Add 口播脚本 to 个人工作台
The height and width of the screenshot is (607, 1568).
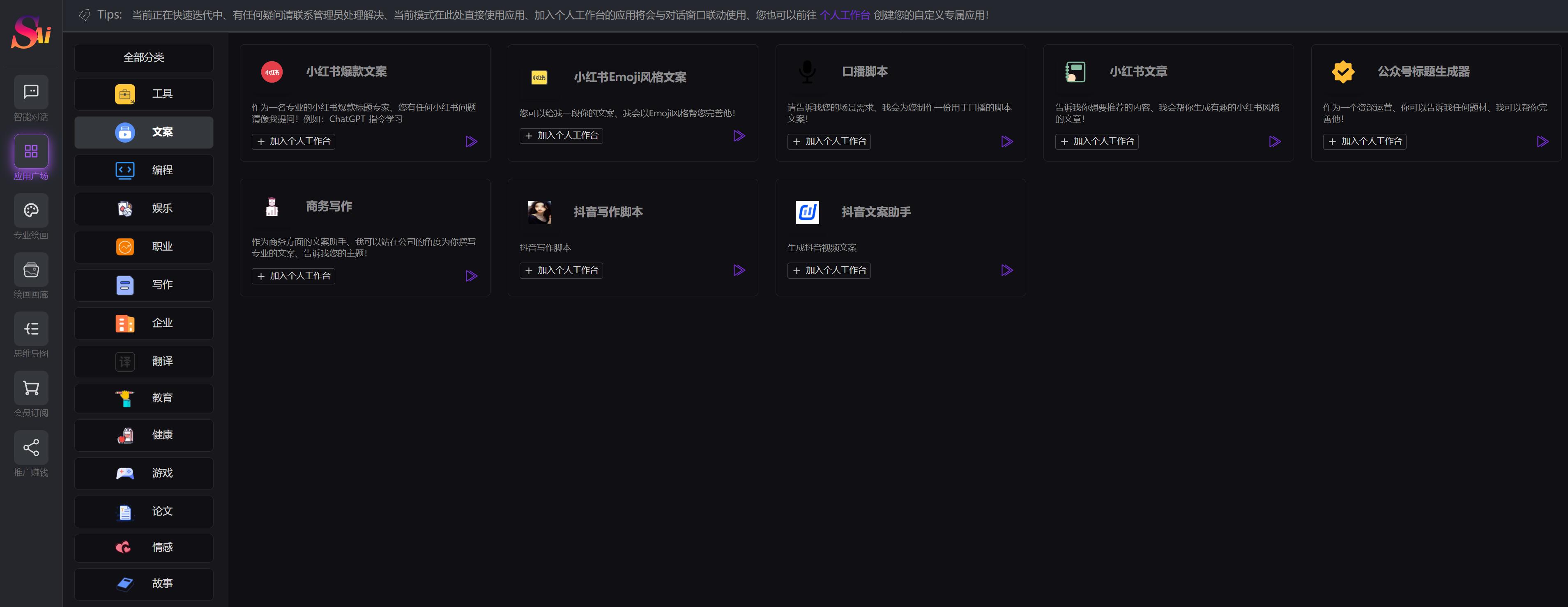(x=829, y=141)
